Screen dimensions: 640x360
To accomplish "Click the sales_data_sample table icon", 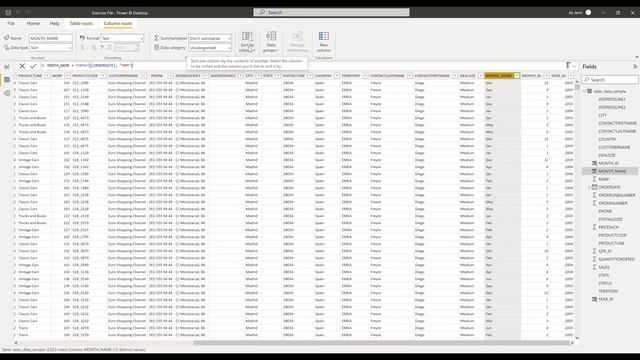I will (x=589, y=91).
